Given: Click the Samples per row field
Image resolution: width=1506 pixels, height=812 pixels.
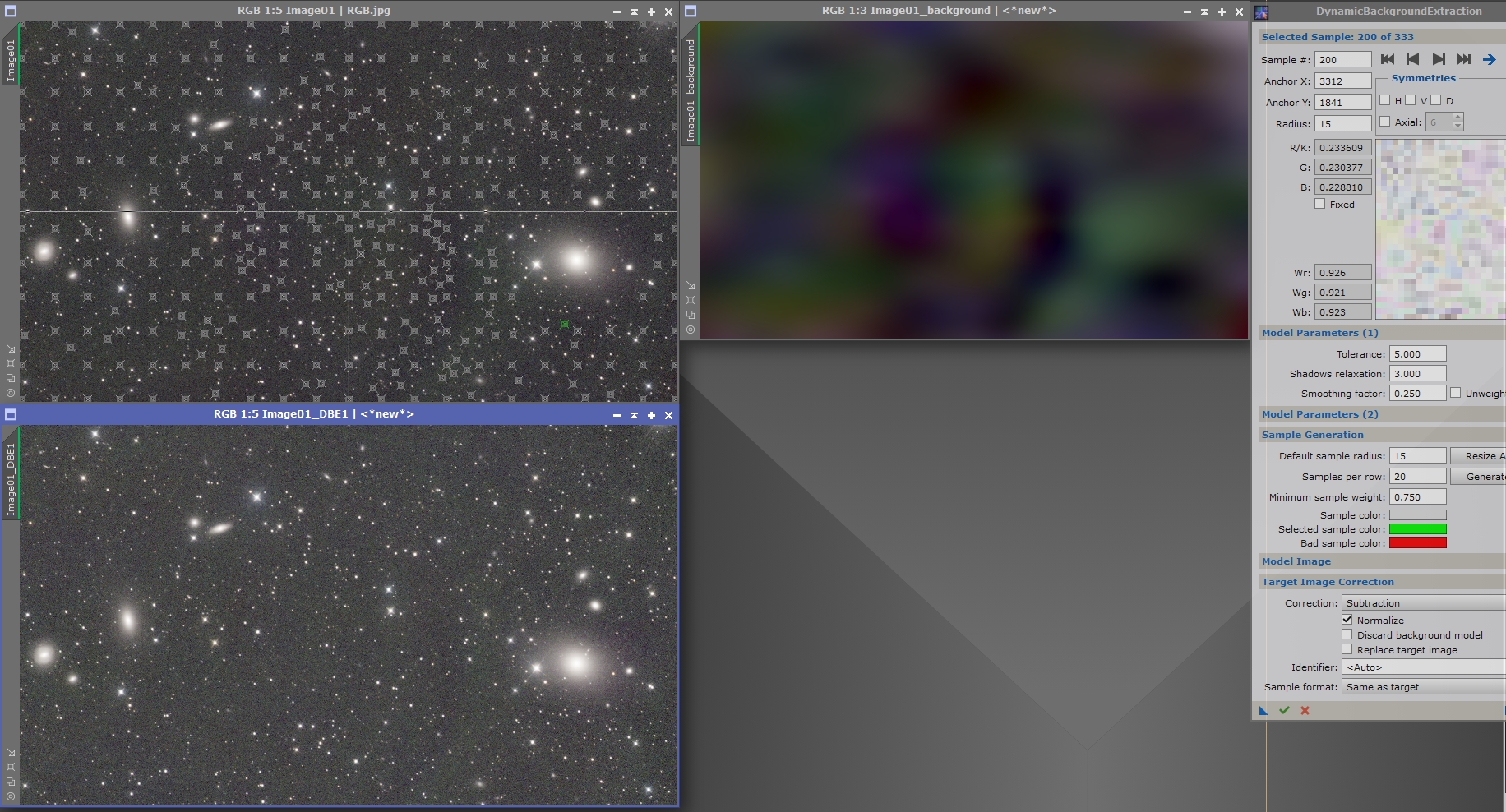Looking at the screenshot, I should pyautogui.click(x=1417, y=476).
